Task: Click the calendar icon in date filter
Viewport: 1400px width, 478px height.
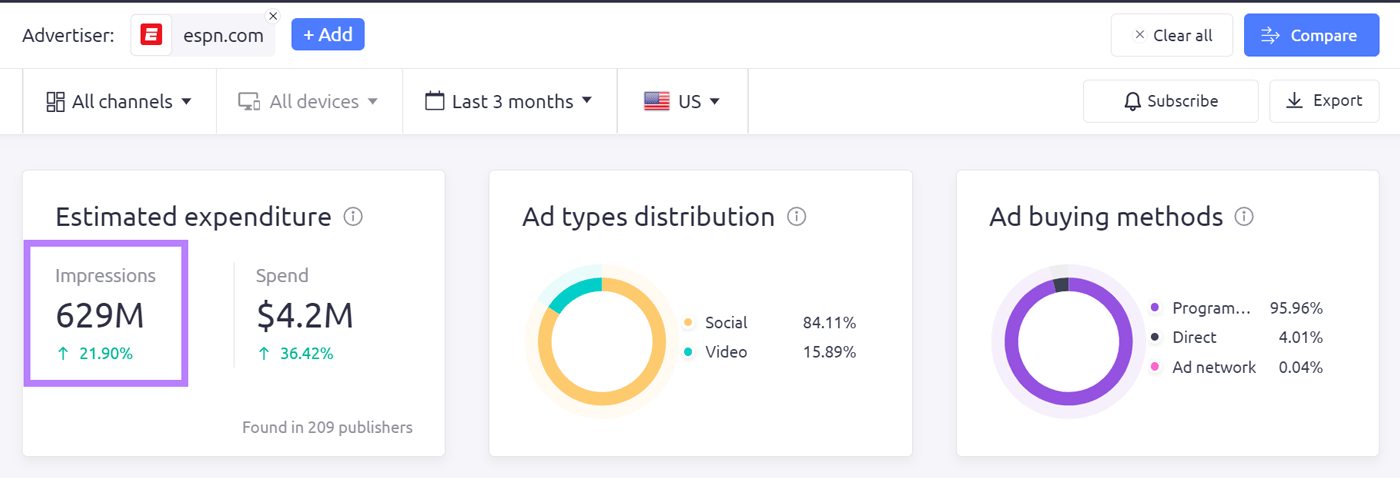Action: coord(434,101)
